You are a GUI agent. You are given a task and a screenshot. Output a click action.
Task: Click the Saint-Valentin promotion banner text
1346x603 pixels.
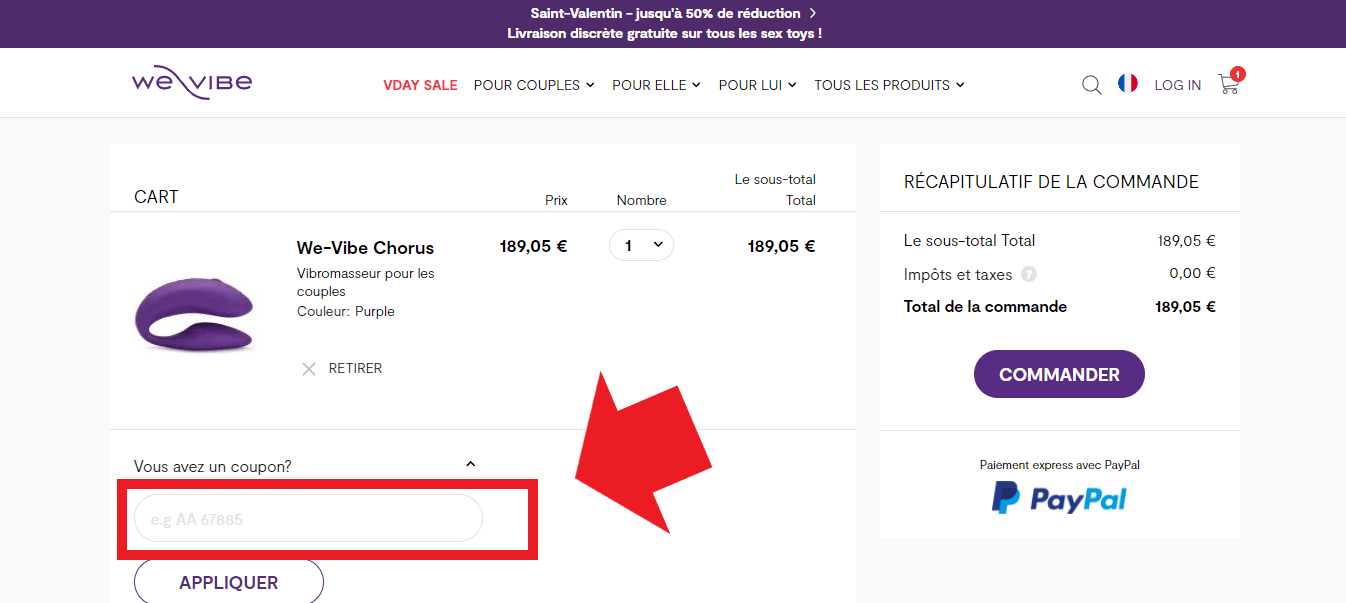665,13
